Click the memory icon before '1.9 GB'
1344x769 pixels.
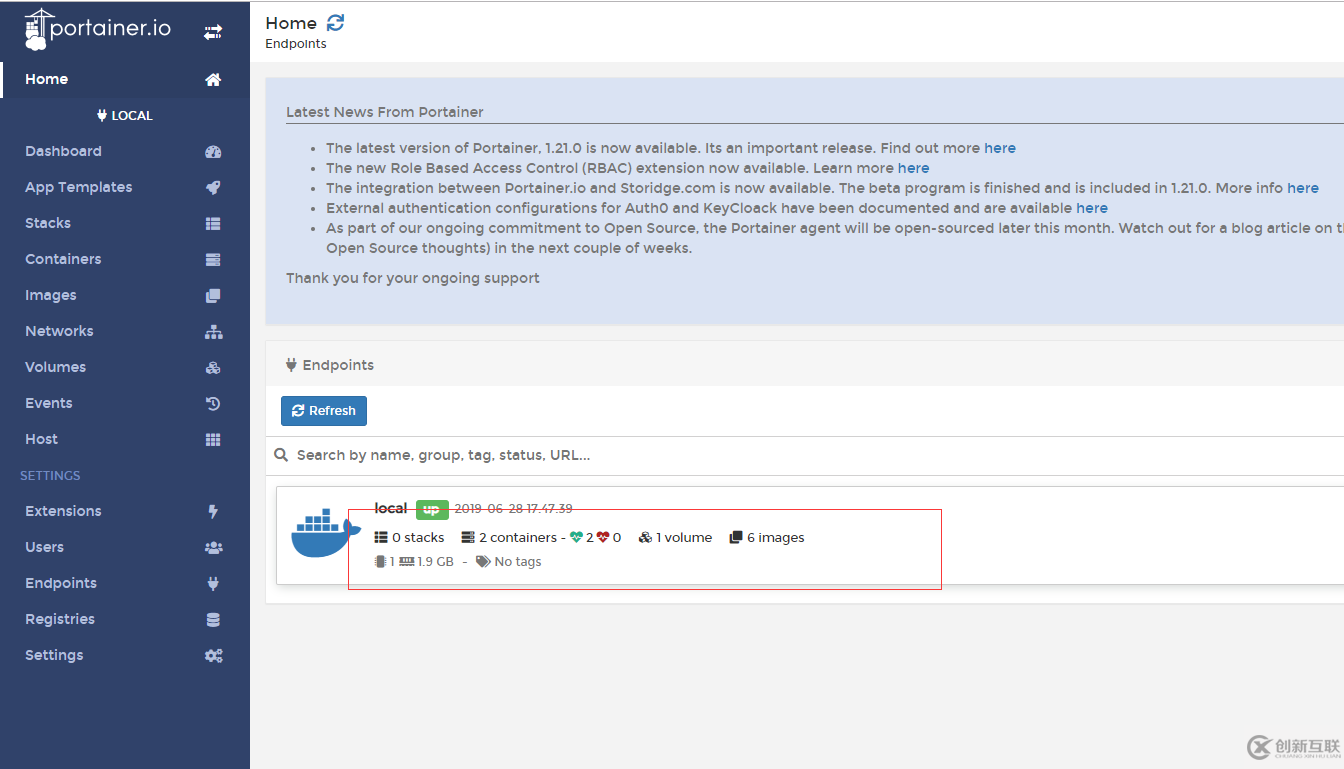click(x=407, y=562)
